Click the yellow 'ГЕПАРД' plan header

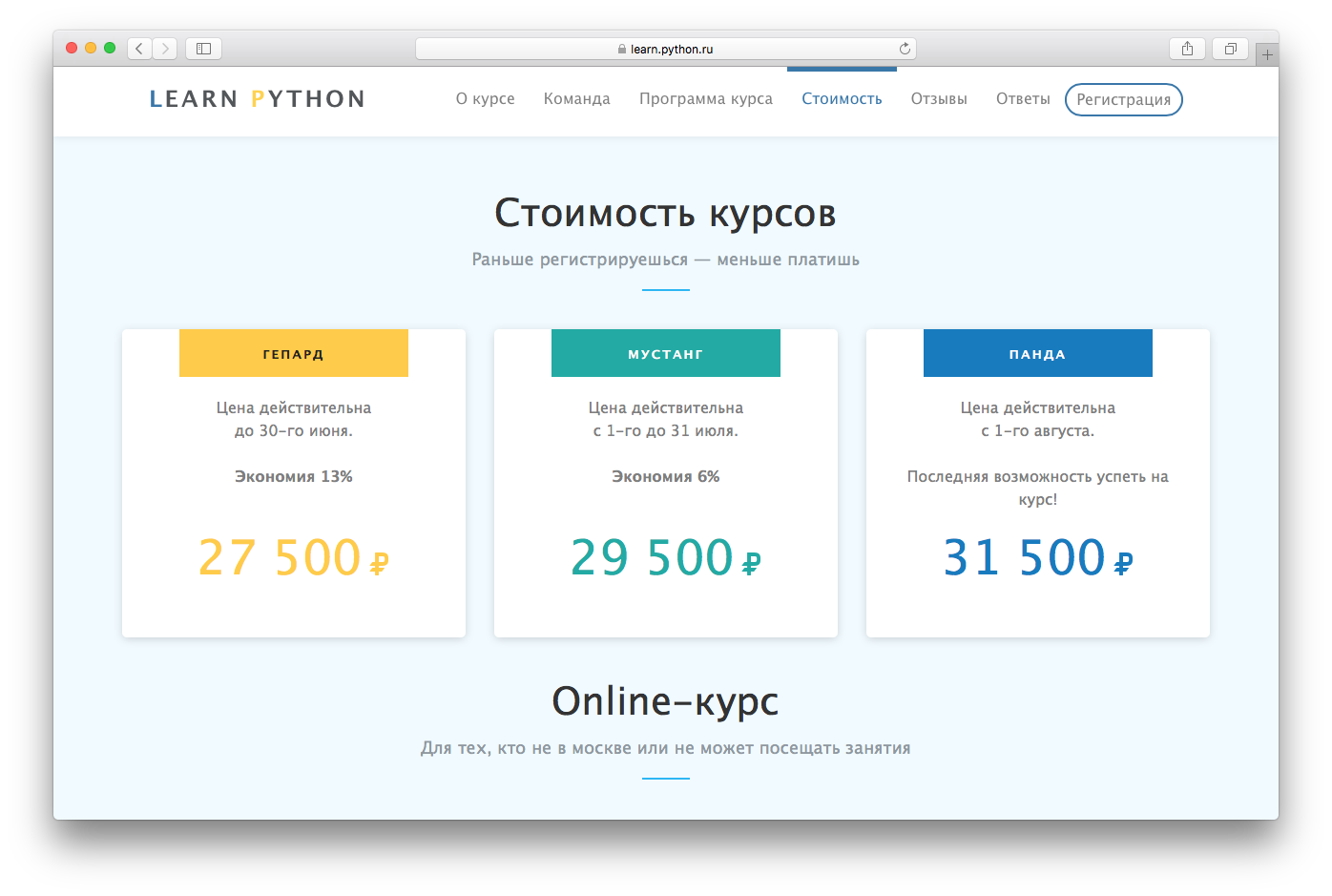[294, 354]
